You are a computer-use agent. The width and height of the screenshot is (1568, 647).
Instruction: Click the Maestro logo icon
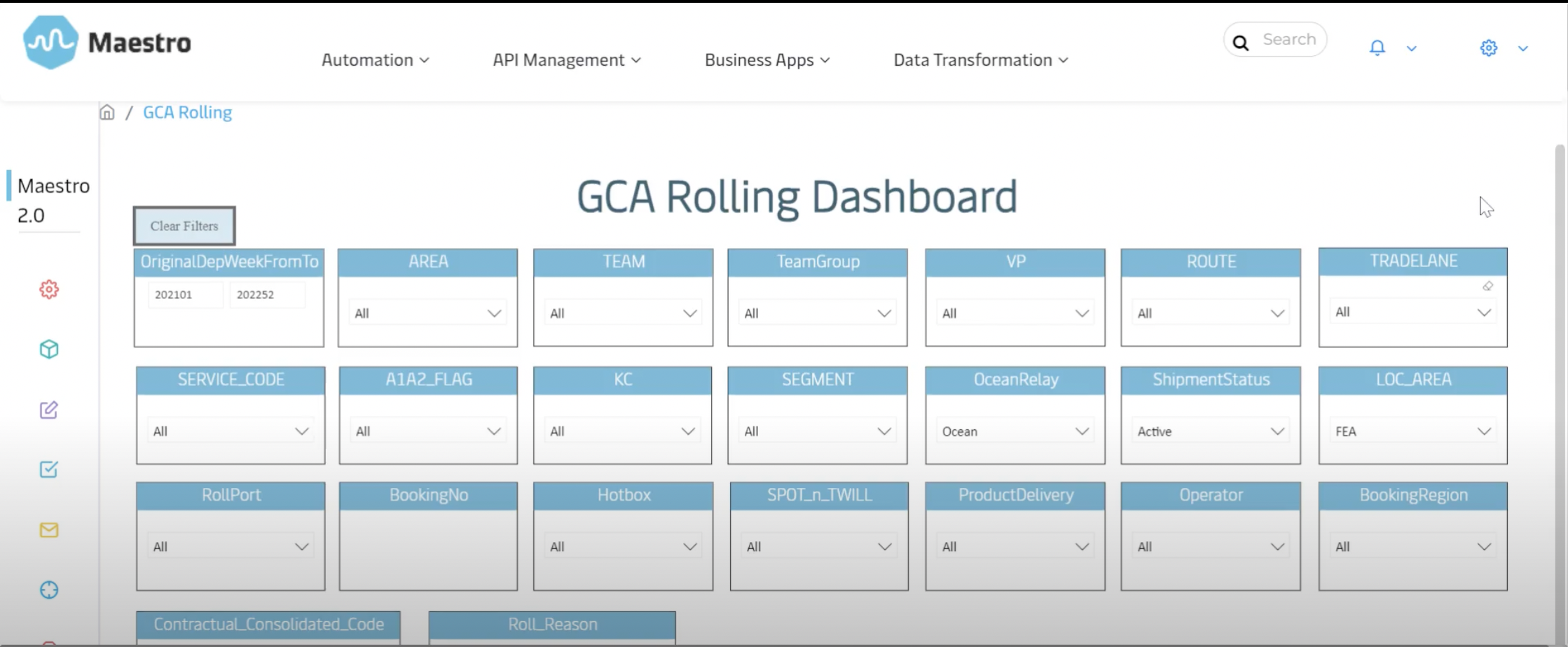(x=50, y=43)
